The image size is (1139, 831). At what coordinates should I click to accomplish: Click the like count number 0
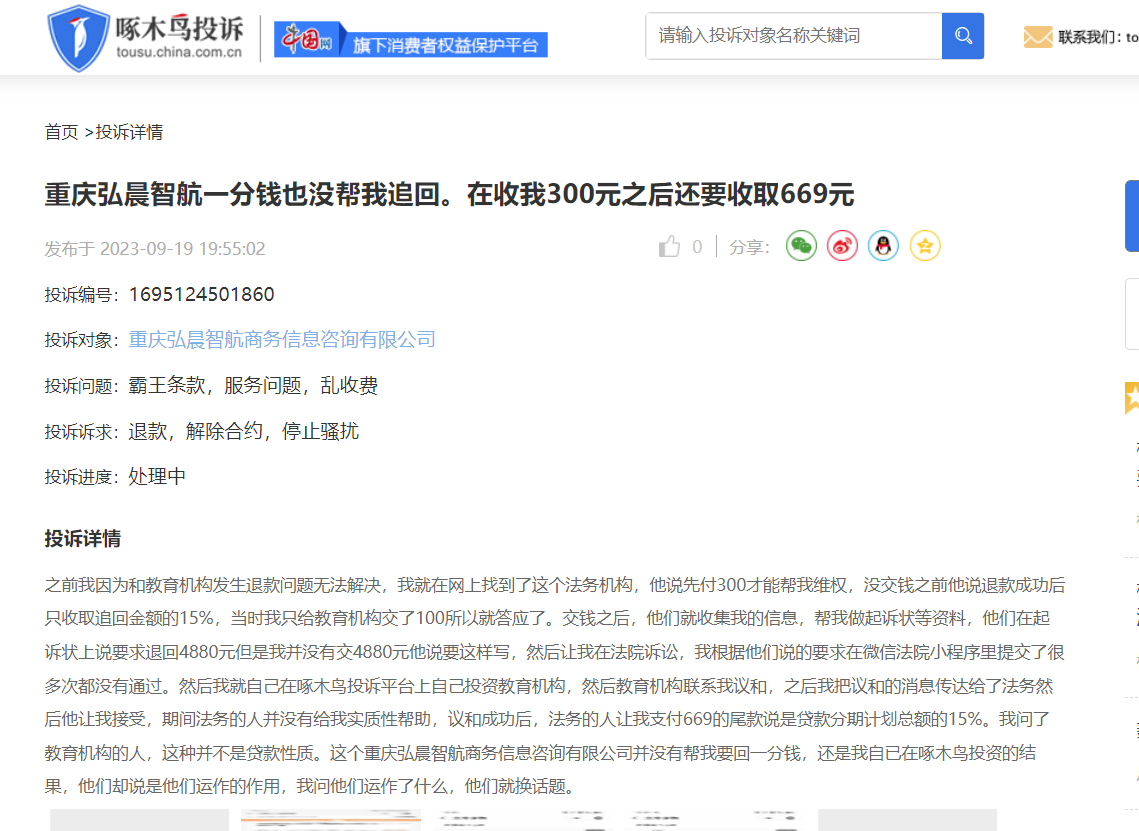pos(697,247)
